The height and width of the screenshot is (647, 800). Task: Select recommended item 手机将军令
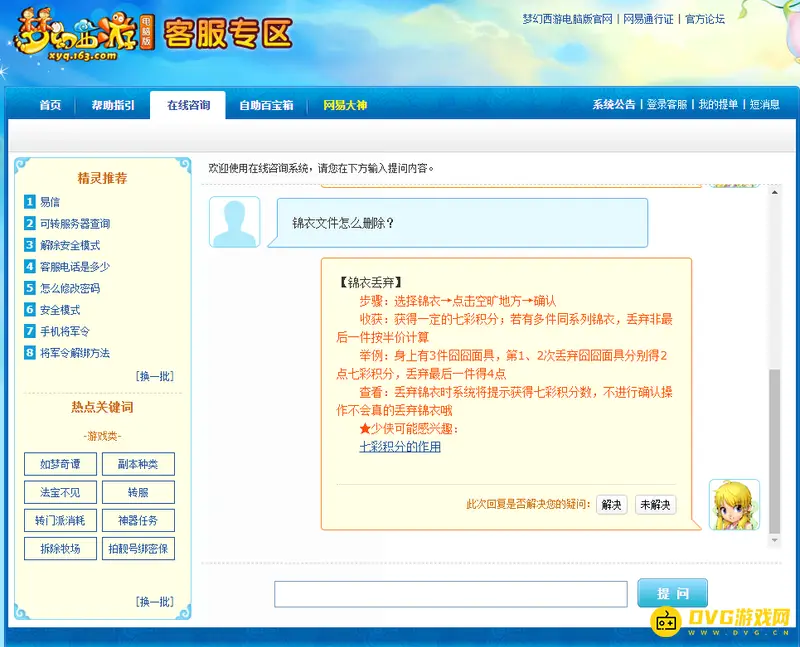point(65,331)
